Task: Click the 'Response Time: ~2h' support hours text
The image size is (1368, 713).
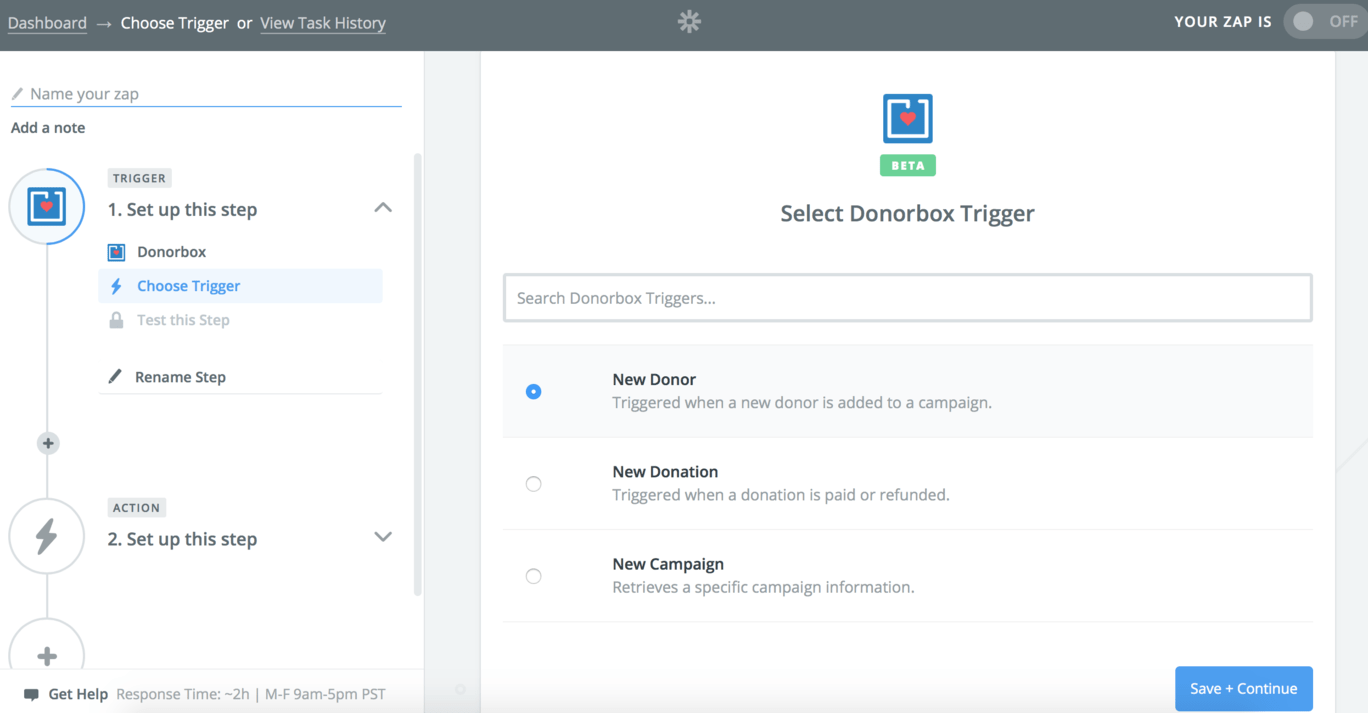Action: (251, 694)
